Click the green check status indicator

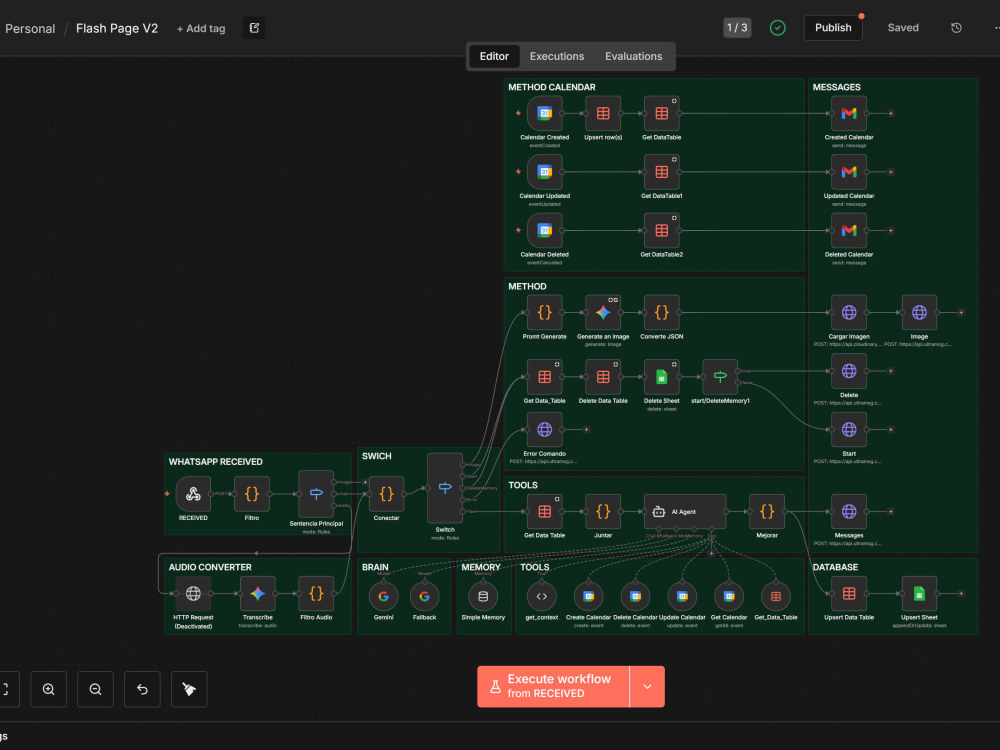click(777, 28)
